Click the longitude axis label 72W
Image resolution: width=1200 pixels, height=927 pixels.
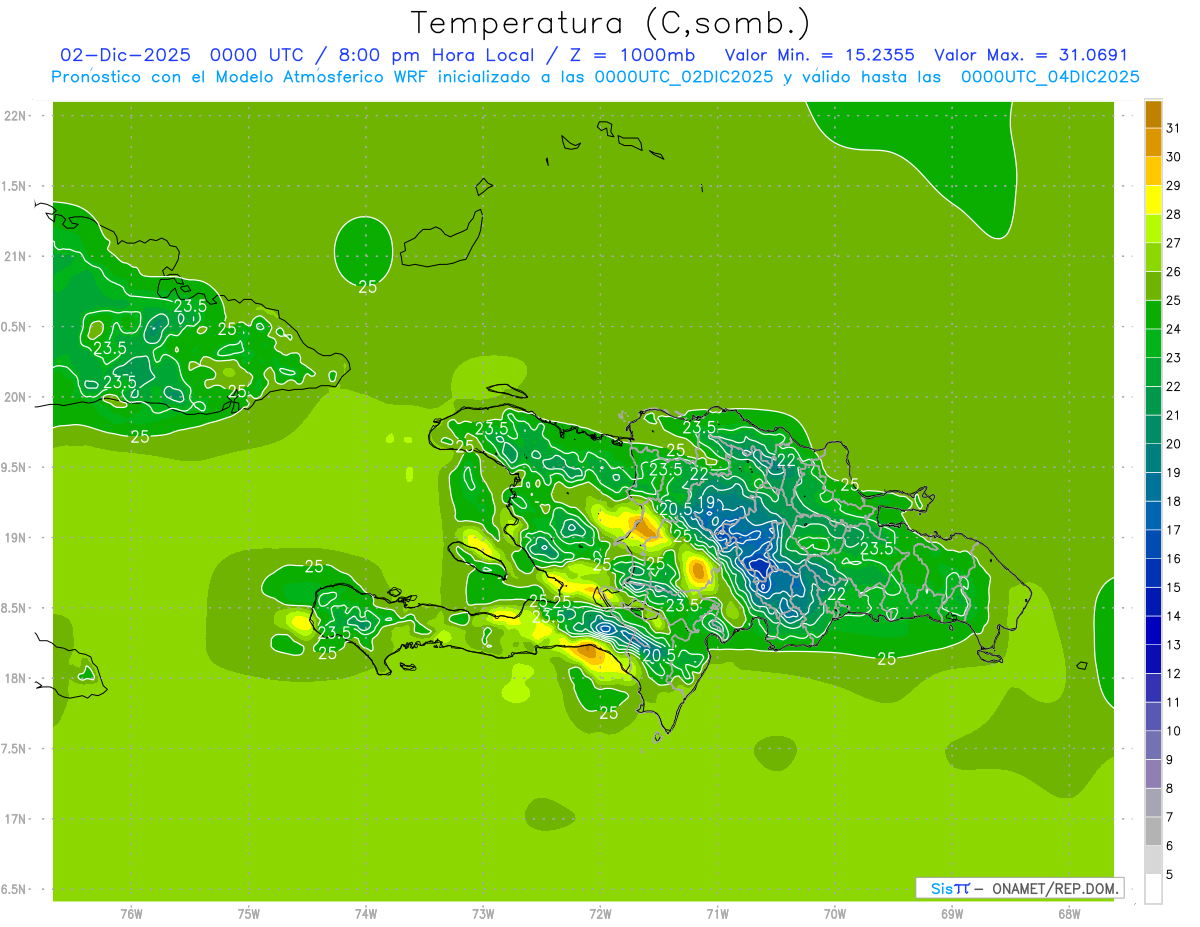tap(600, 913)
